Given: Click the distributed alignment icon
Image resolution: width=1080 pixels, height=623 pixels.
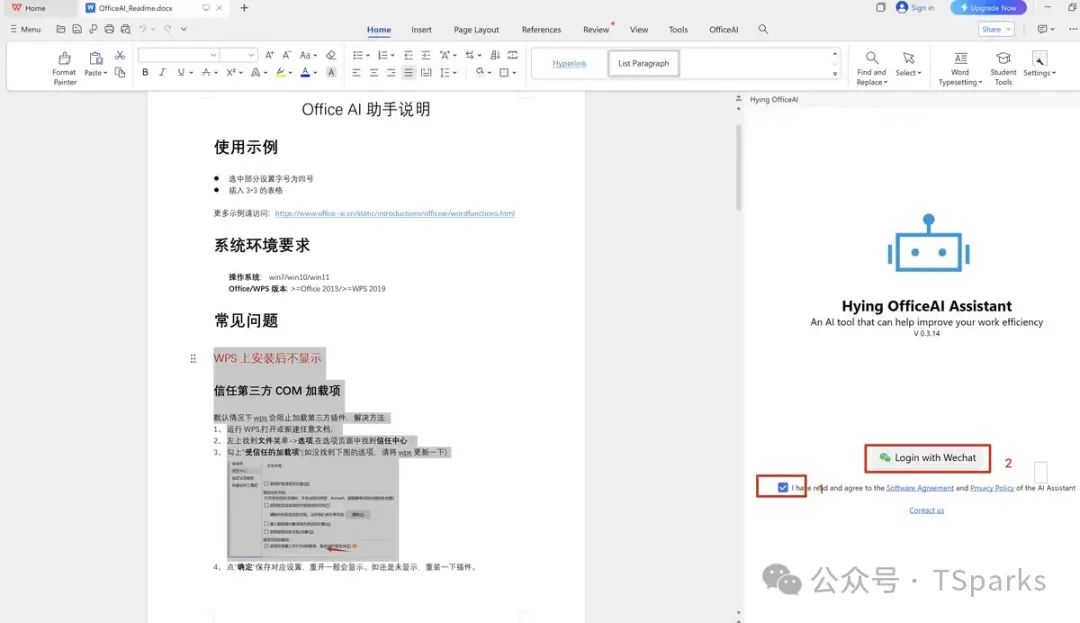Looking at the screenshot, I should [426, 72].
